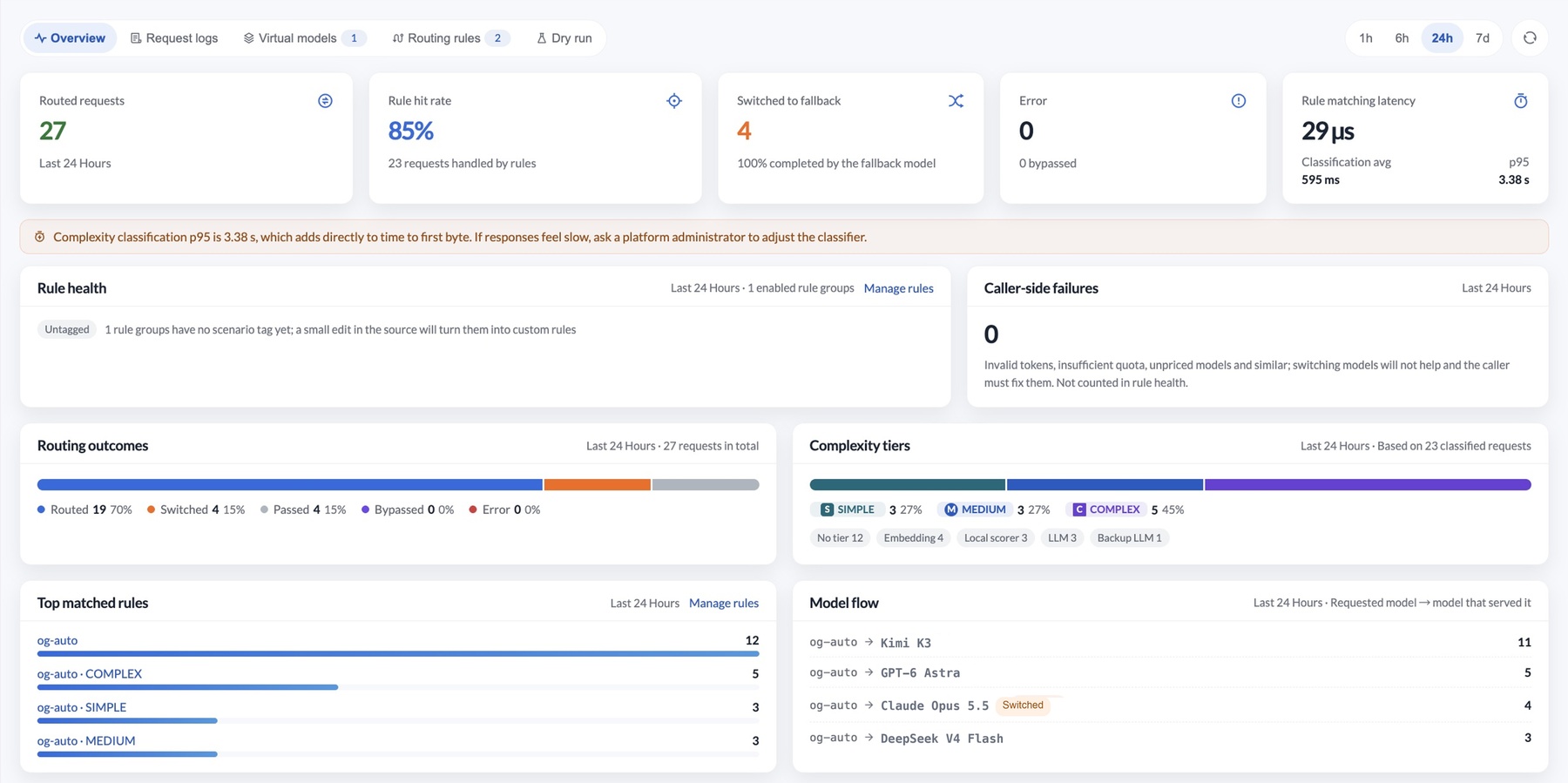Image resolution: width=1568 pixels, height=783 pixels.
Task: Open the Overview tab
Action: 70,38
